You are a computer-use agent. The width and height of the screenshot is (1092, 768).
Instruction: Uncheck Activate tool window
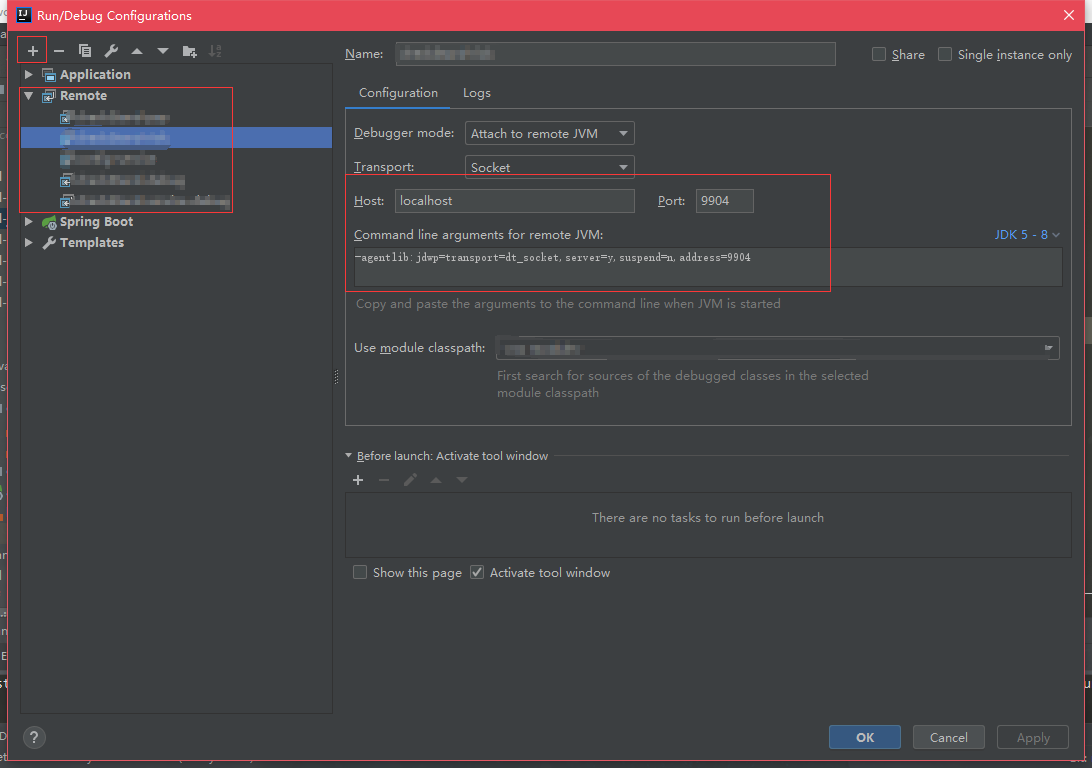coord(477,572)
